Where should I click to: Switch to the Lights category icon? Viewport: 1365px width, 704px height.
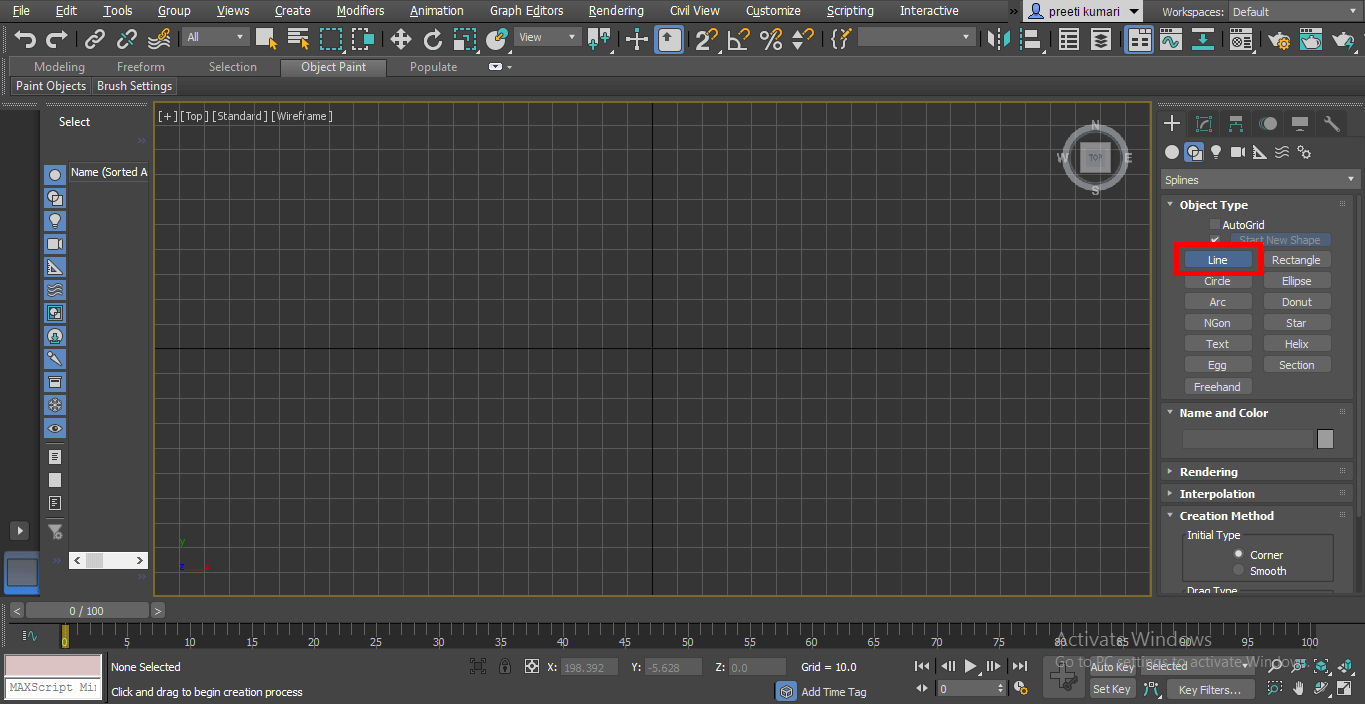pos(1216,152)
